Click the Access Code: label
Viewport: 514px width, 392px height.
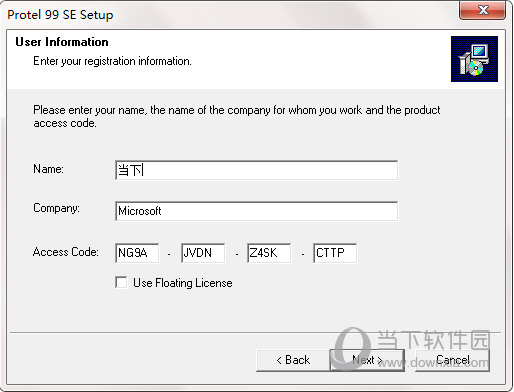[x=66, y=252]
